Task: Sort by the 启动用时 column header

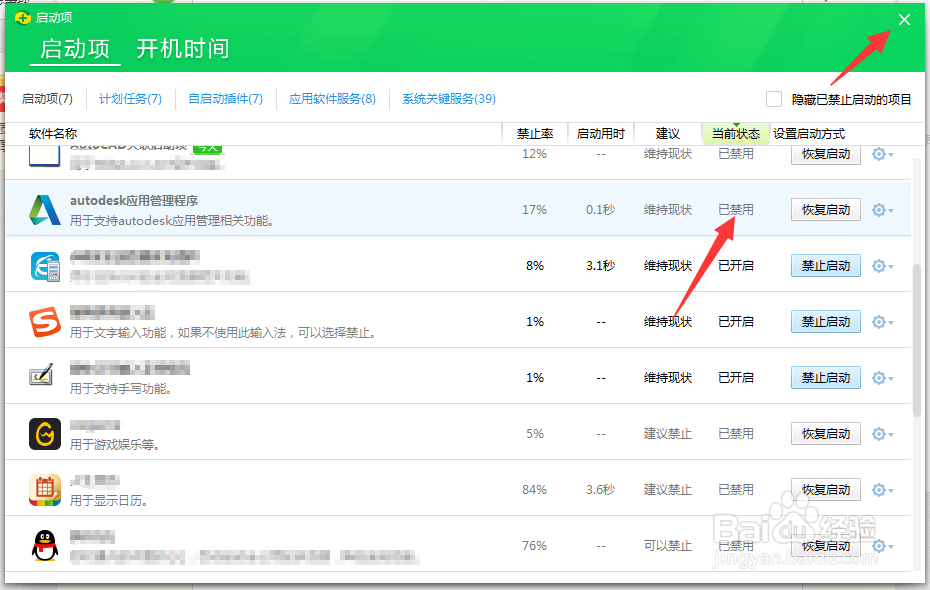Action: 601,133
